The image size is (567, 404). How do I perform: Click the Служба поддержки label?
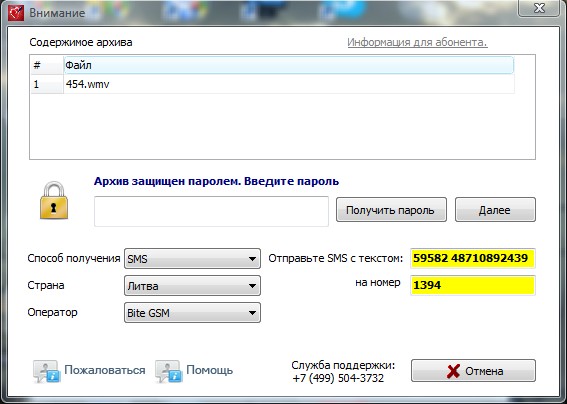tap(343, 365)
